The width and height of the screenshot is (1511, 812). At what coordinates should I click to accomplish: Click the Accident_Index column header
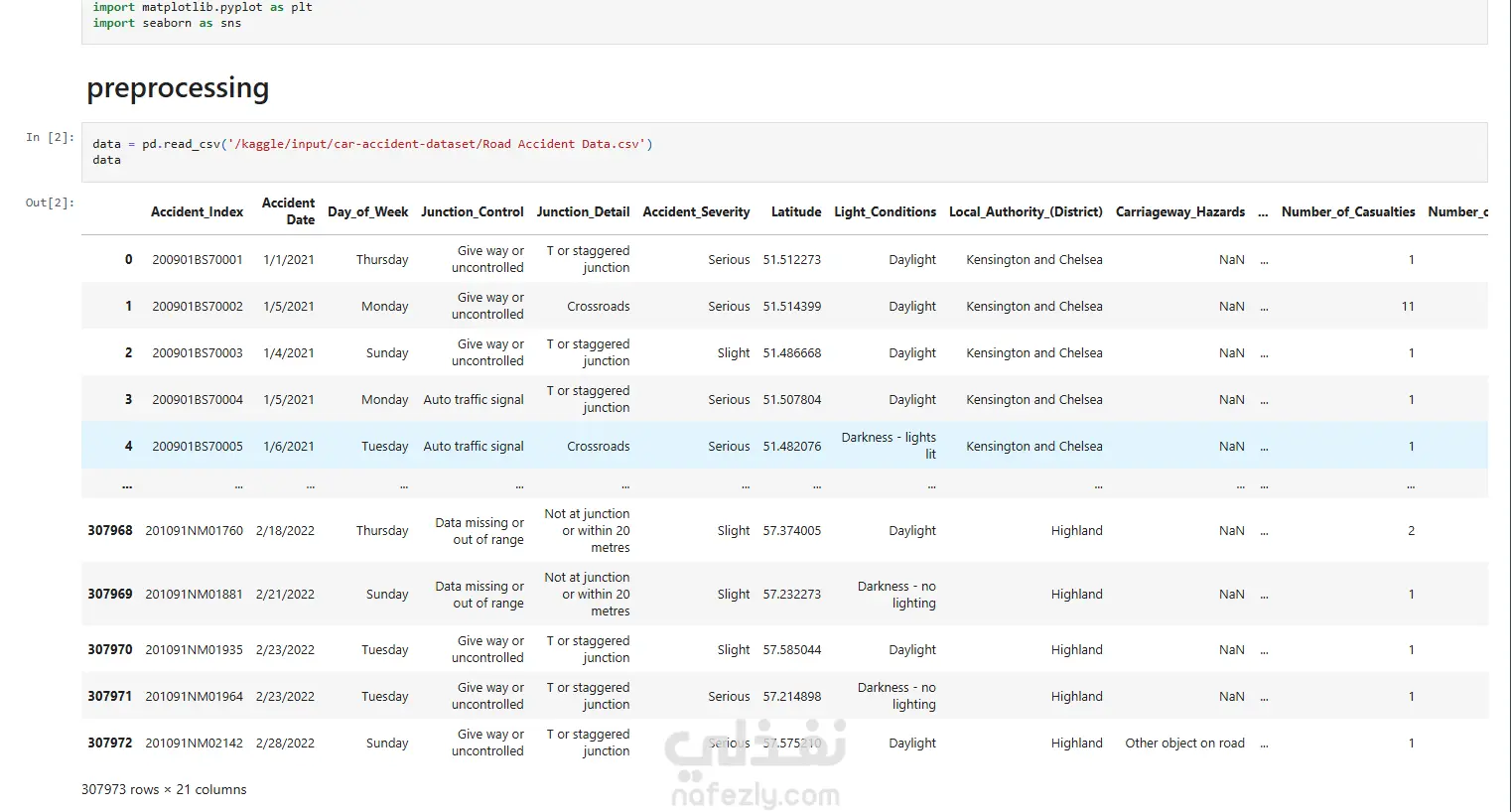pyautogui.click(x=197, y=211)
